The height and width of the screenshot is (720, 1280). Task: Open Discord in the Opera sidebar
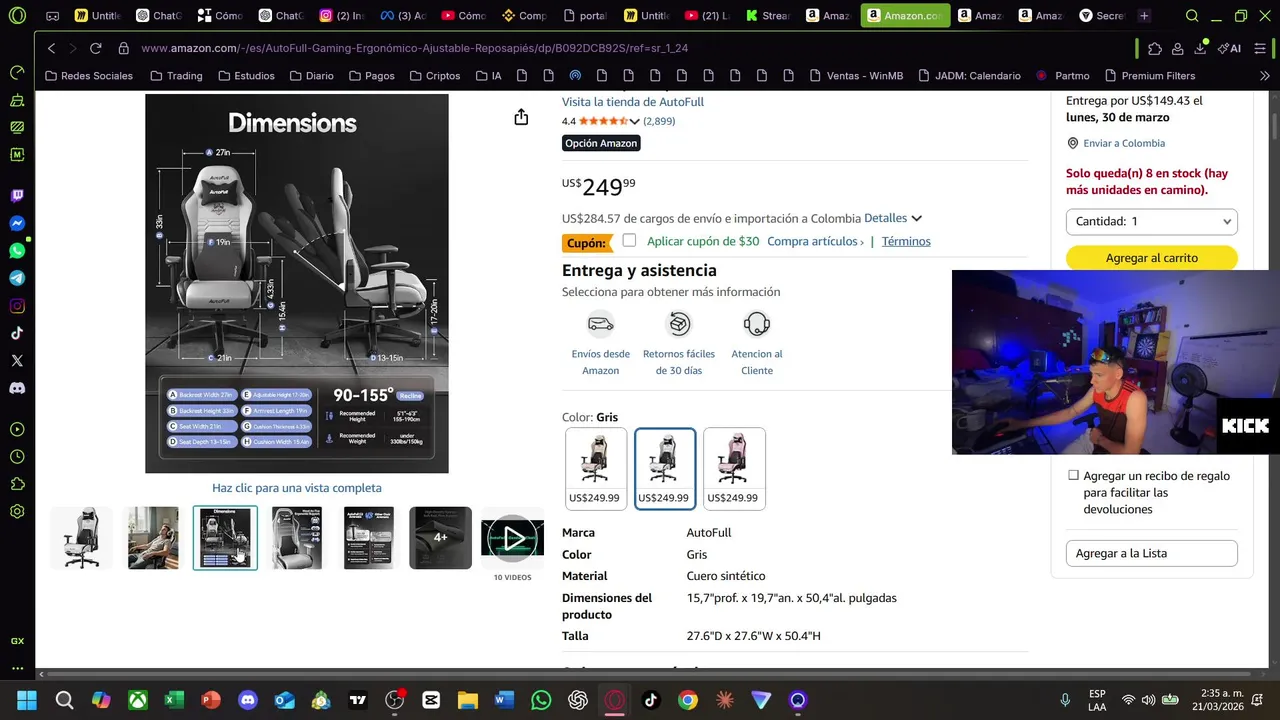coord(17,388)
